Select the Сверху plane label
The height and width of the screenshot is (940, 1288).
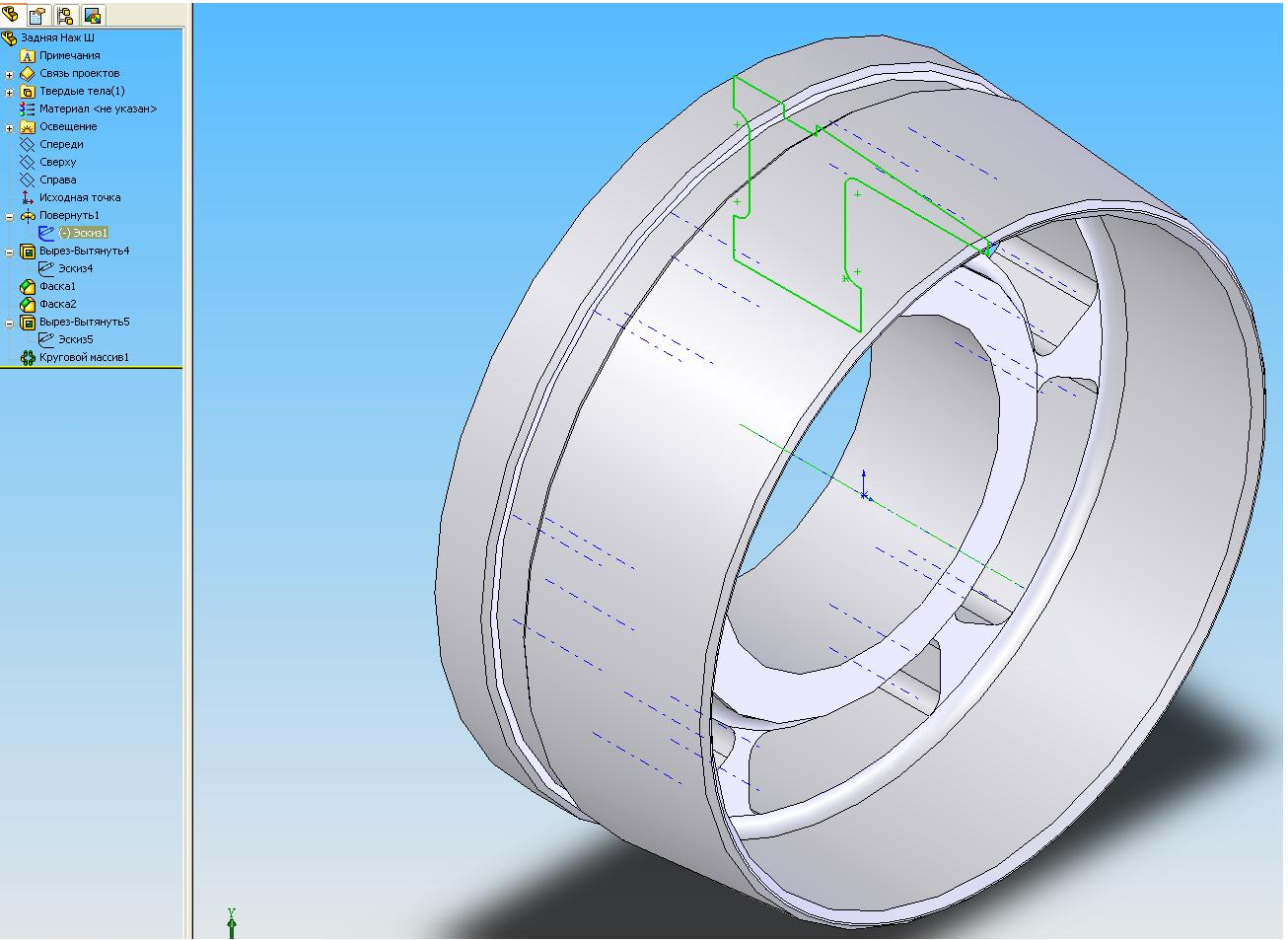coord(57,162)
